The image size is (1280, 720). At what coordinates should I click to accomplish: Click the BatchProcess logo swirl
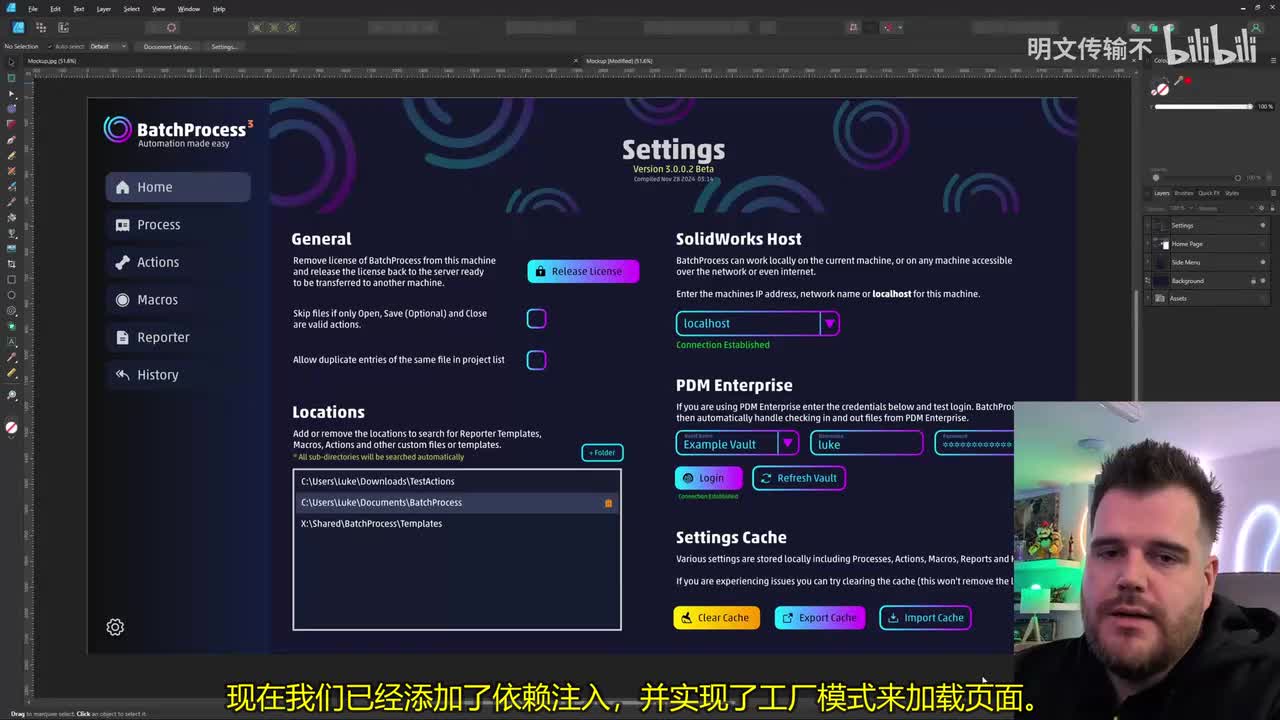[118, 129]
